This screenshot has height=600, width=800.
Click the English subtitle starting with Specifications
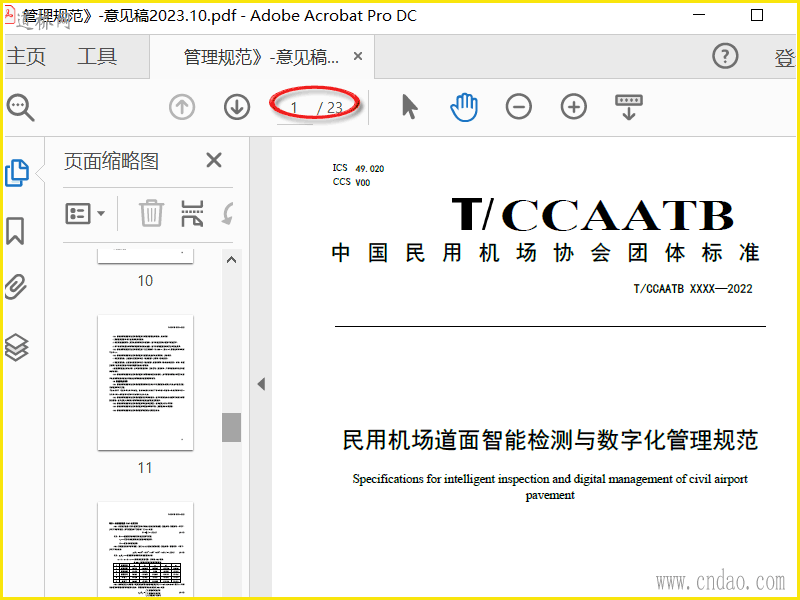point(550,487)
